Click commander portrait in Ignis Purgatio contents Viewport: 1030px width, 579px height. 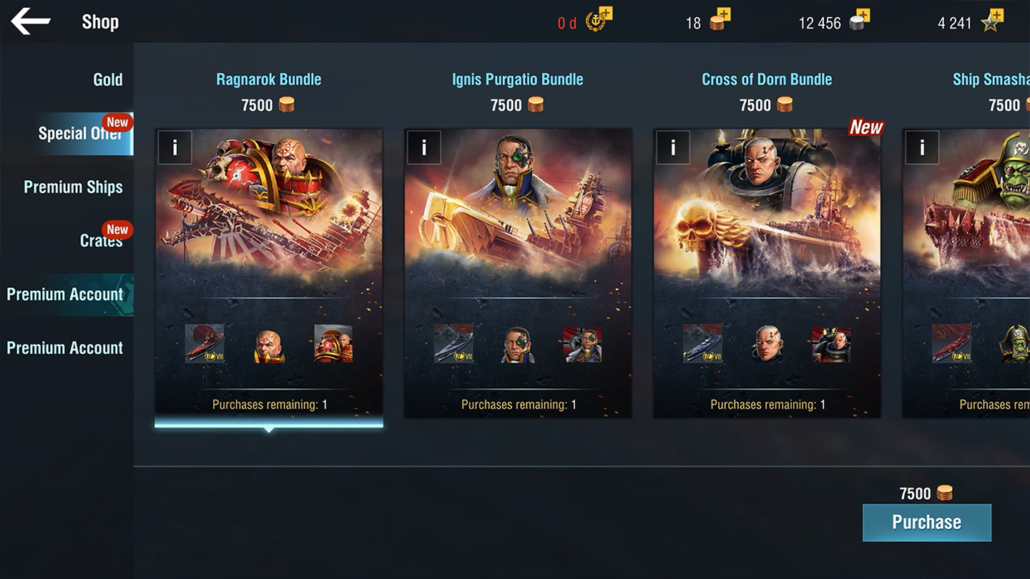tap(518, 344)
